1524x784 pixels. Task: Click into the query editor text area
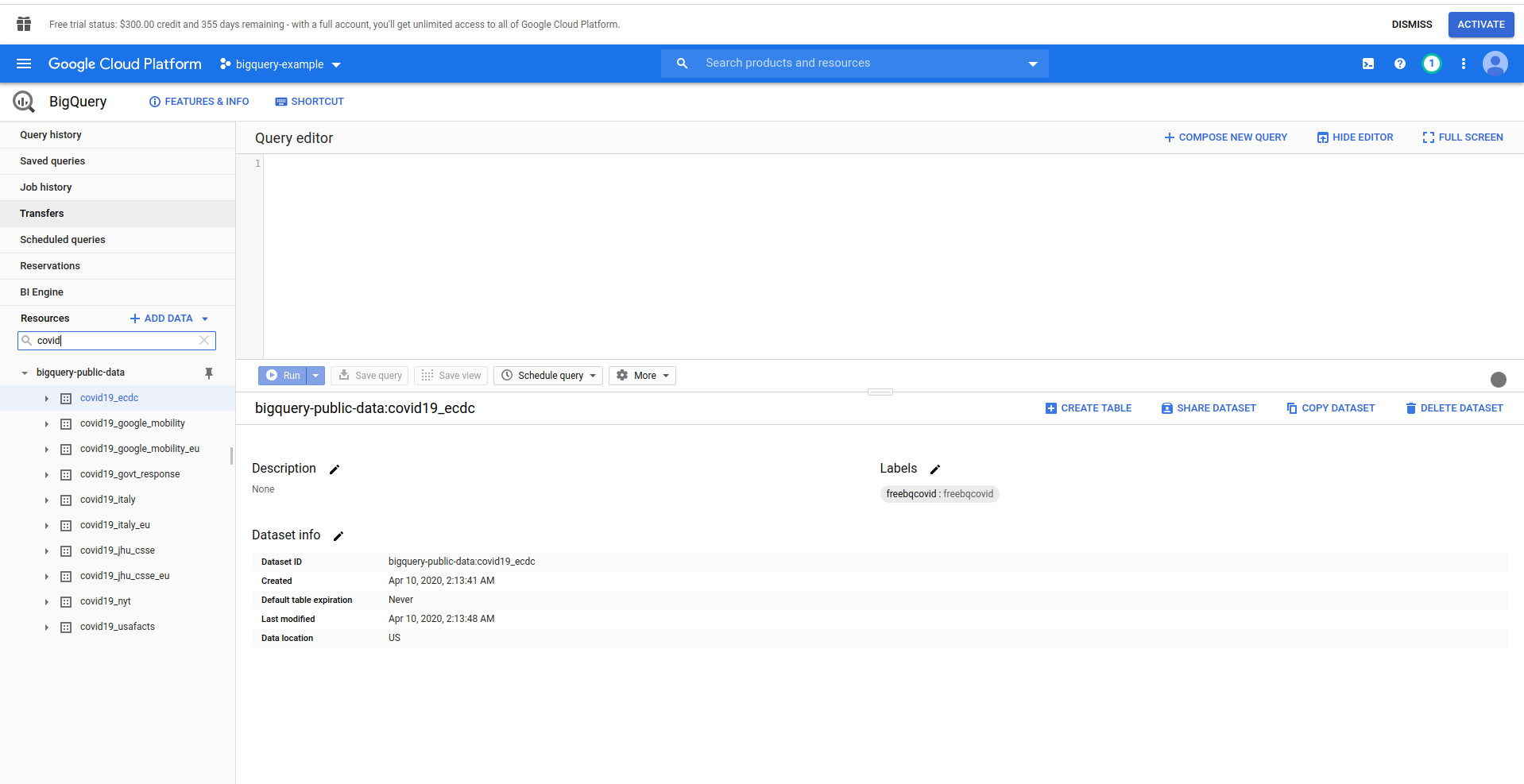tap(893, 256)
